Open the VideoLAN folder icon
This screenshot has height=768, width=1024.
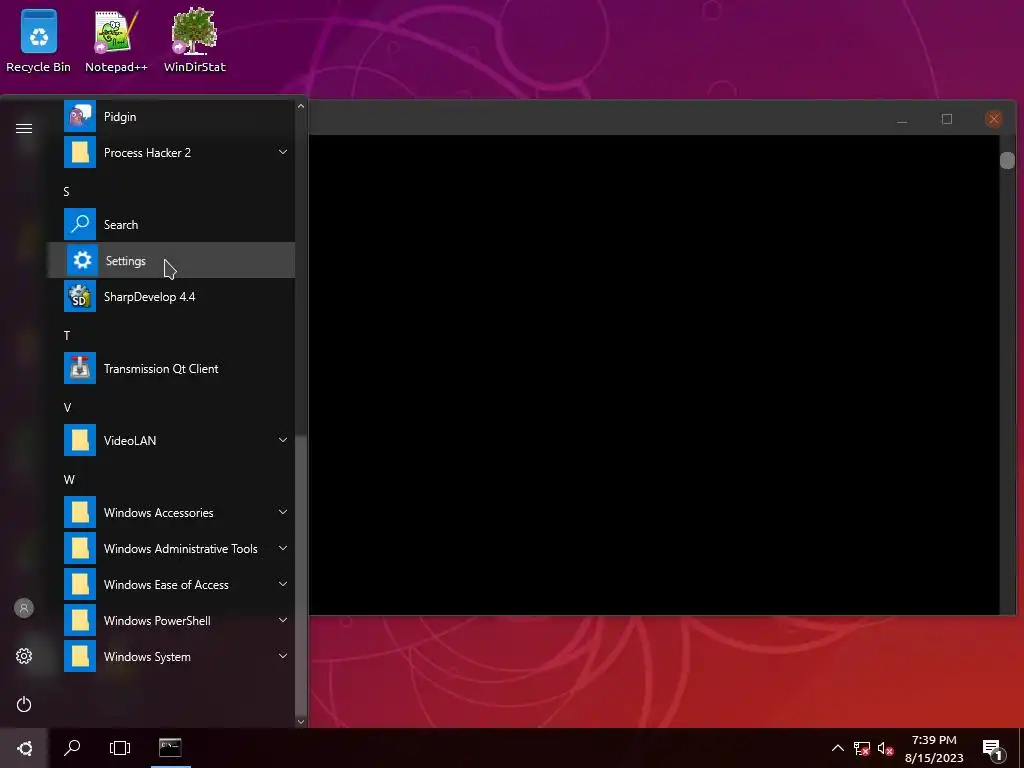80,441
